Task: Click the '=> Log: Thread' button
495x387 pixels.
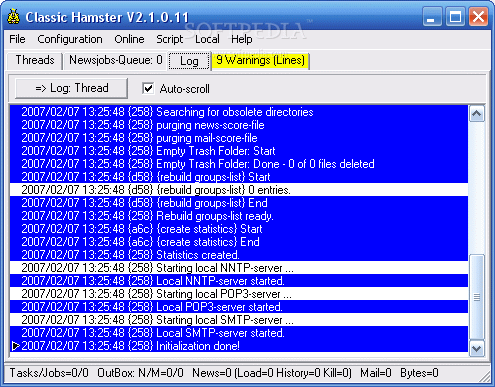Action: [71, 88]
